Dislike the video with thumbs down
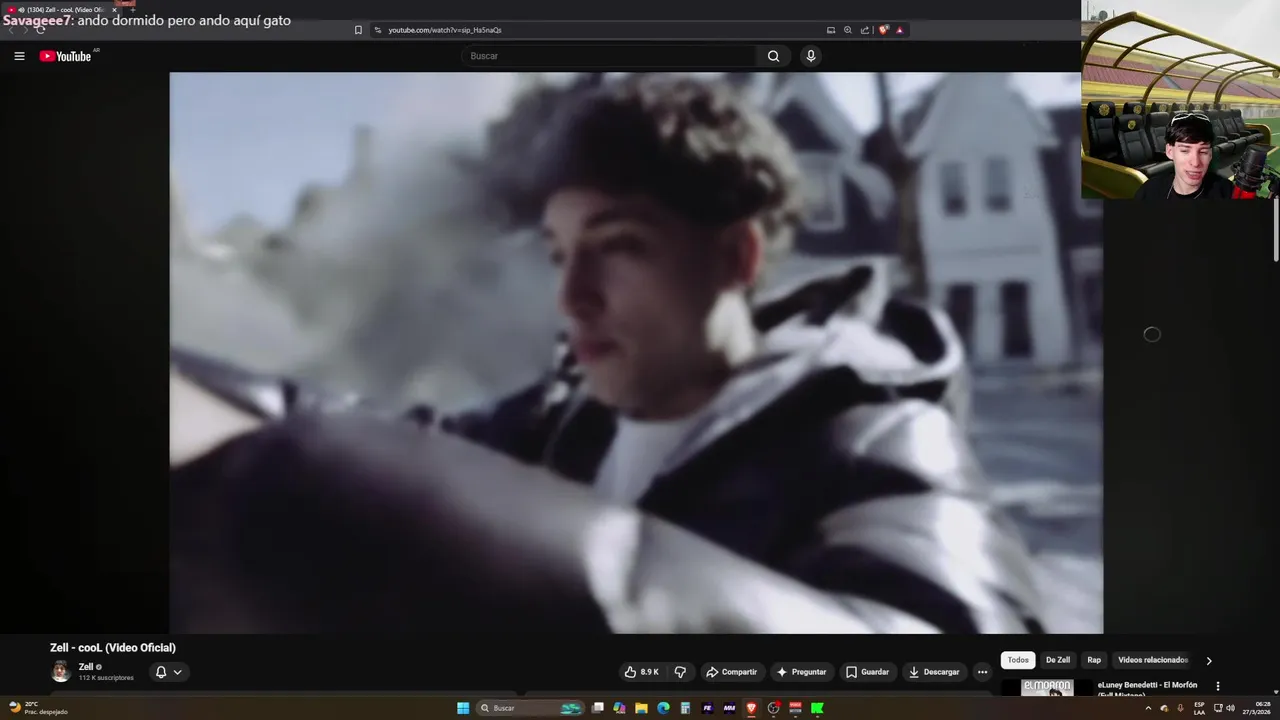1280x720 pixels. (680, 672)
